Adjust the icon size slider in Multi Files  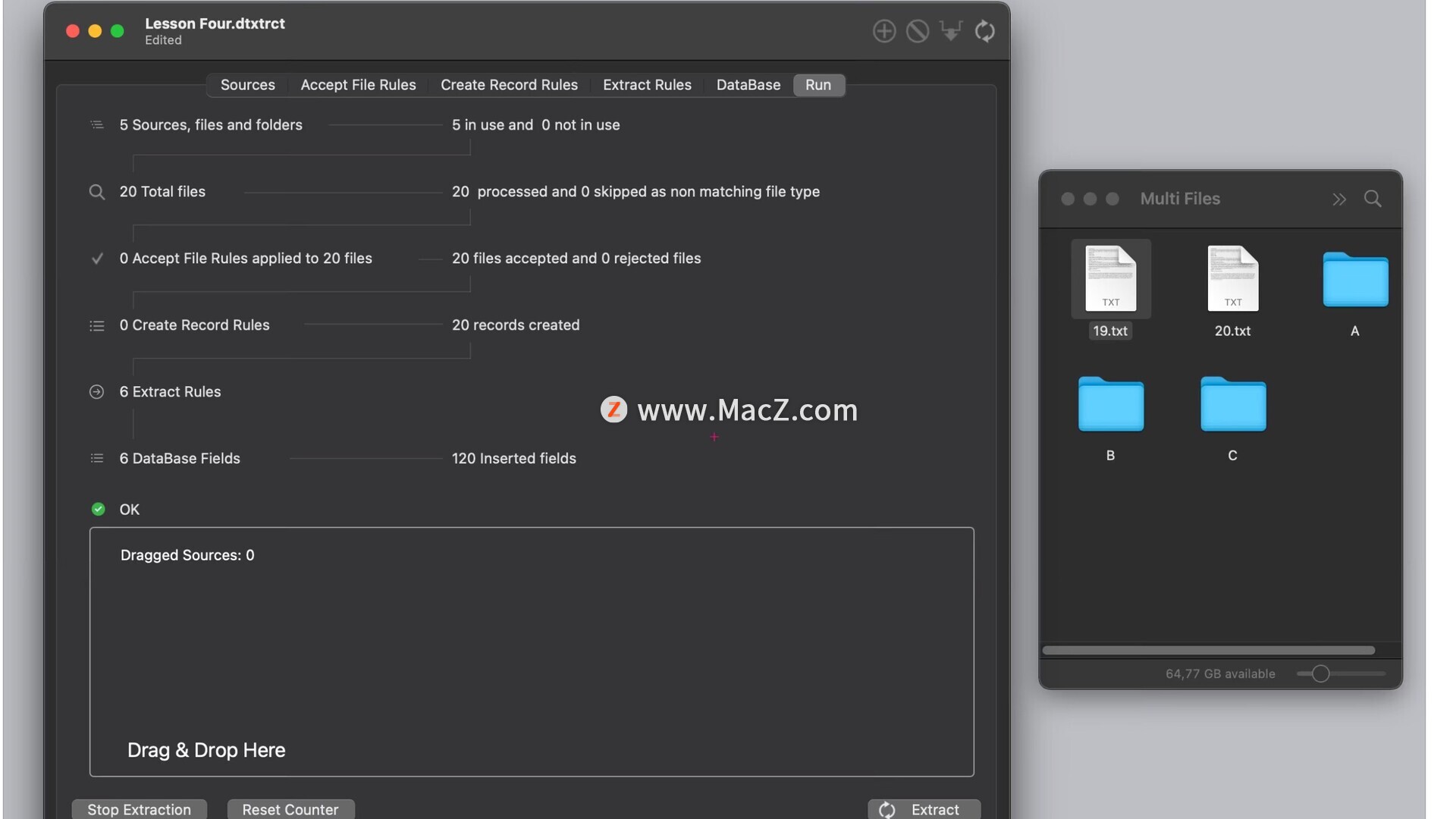1320,673
